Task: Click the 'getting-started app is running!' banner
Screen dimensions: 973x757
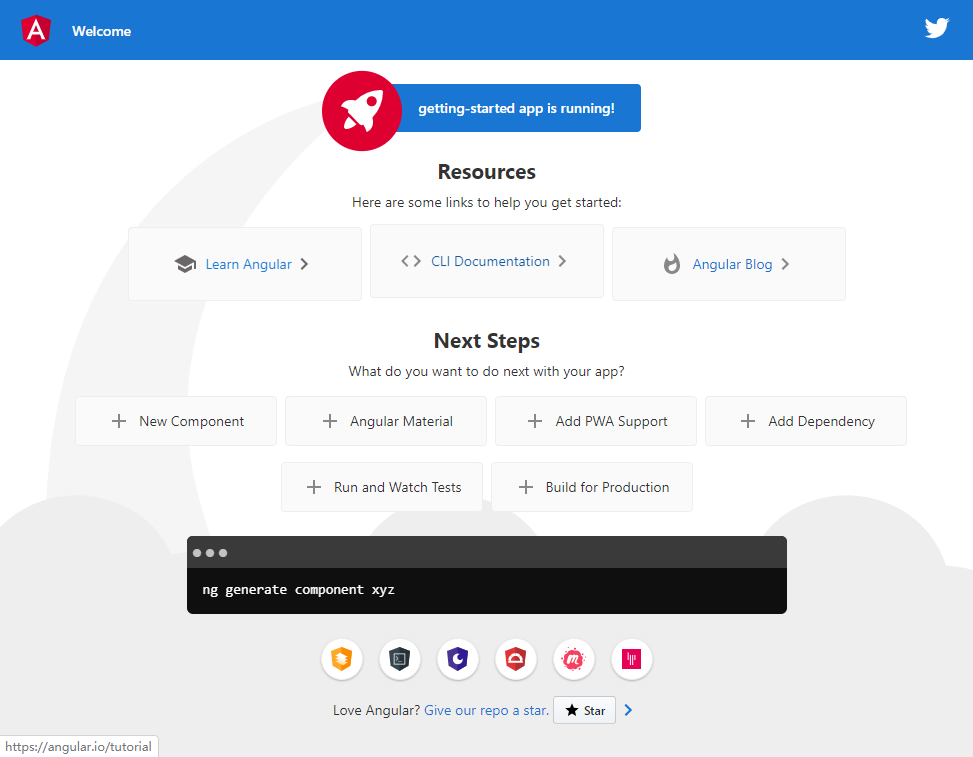Action: 516,108
